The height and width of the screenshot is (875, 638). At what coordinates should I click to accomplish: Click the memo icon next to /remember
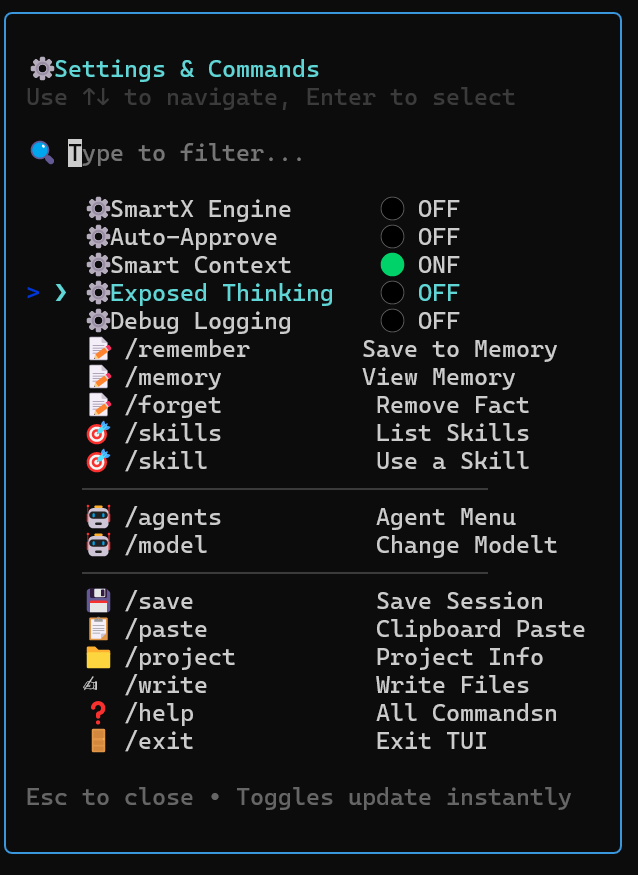97,349
